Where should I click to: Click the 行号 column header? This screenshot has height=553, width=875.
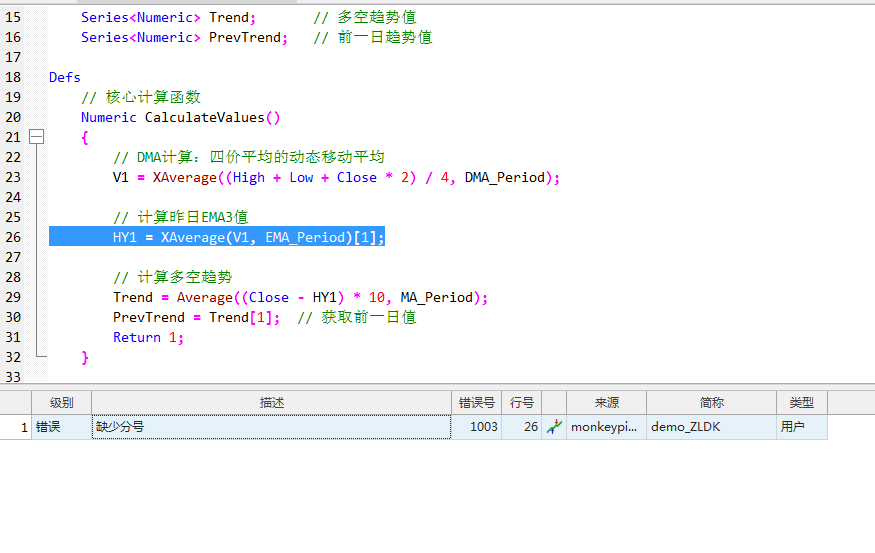[521, 402]
